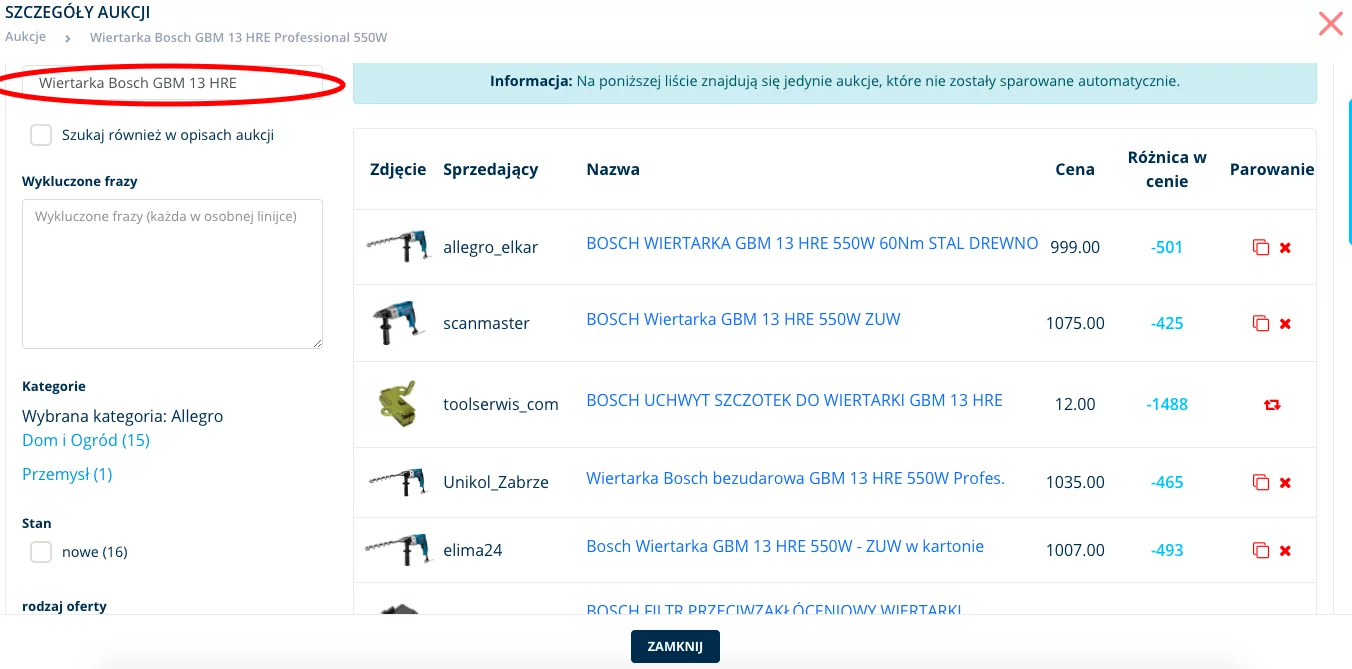
Task: Close auction details with the top X
Action: (x=1331, y=24)
